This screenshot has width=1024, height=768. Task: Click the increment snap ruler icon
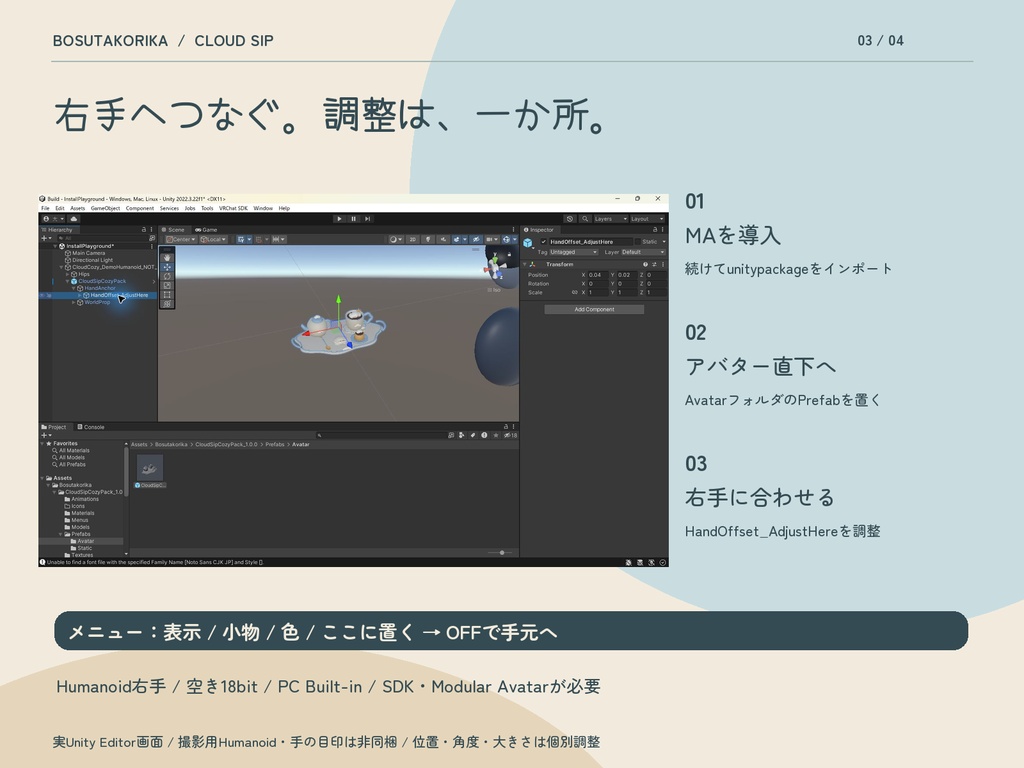[278, 240]
